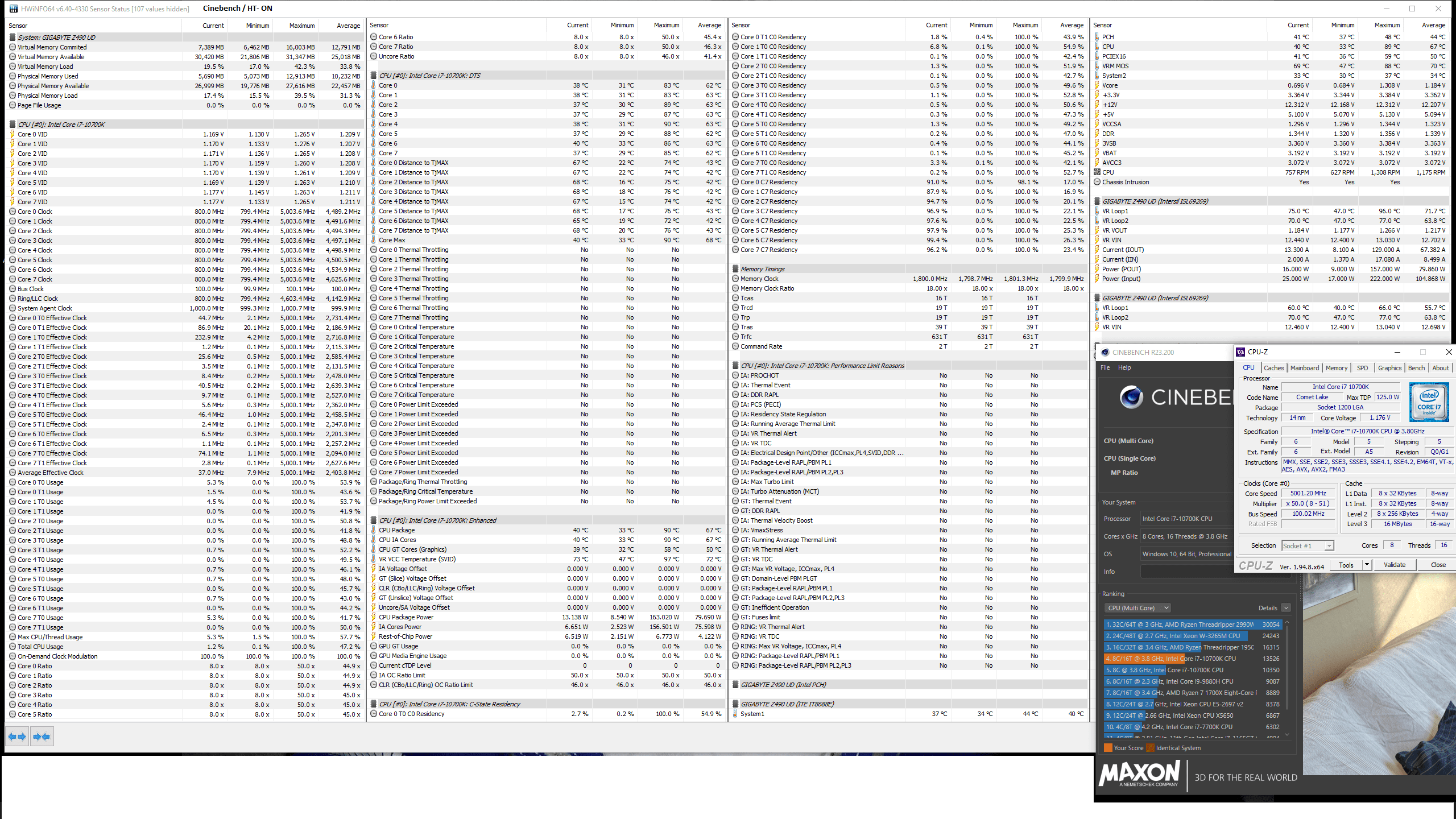Screen dimensions: 1456x819
Task: Click the thermometer icon for Core 0 temperature
Action: click(x=374, y=85)
